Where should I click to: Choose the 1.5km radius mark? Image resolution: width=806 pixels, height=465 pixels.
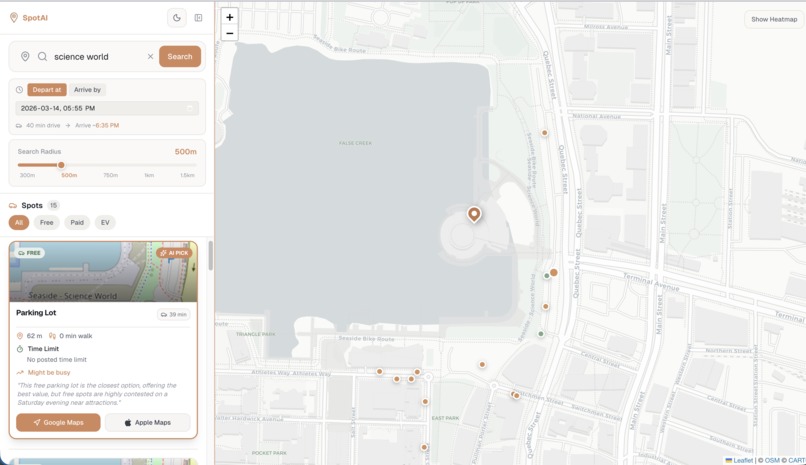tap(187, 175)
